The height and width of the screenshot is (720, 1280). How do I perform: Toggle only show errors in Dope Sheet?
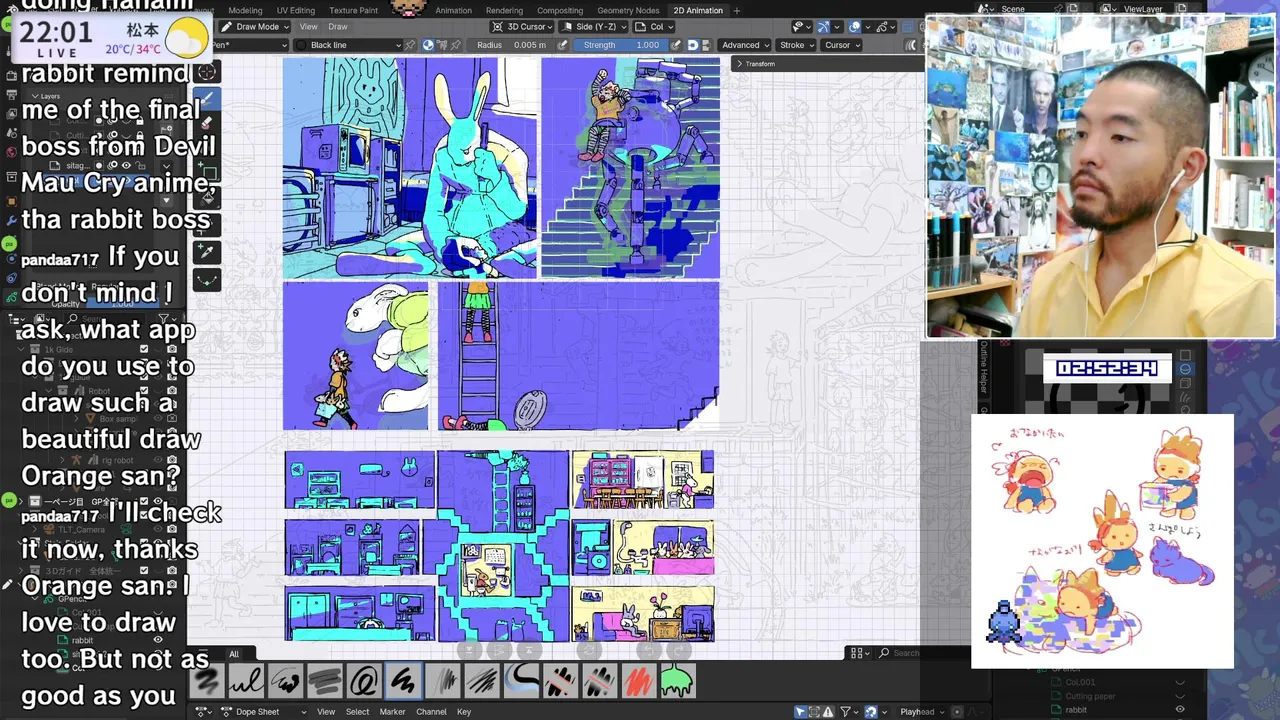tap(828, 712)
